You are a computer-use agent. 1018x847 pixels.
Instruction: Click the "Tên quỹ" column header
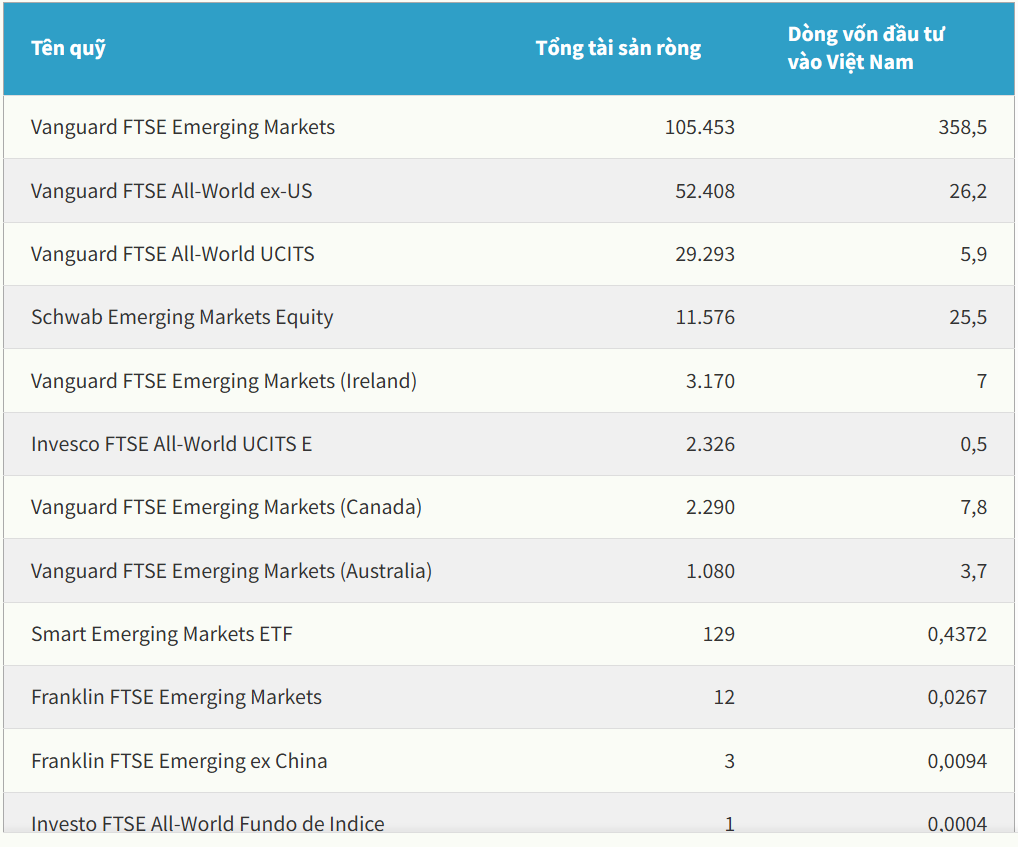pos(68,48)
